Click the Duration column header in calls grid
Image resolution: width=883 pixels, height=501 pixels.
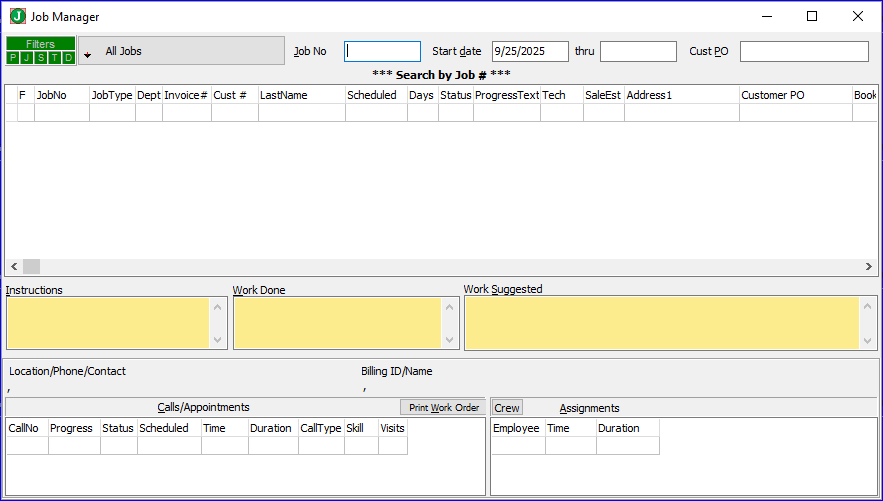pyautogui.click(x=274, y=428)
